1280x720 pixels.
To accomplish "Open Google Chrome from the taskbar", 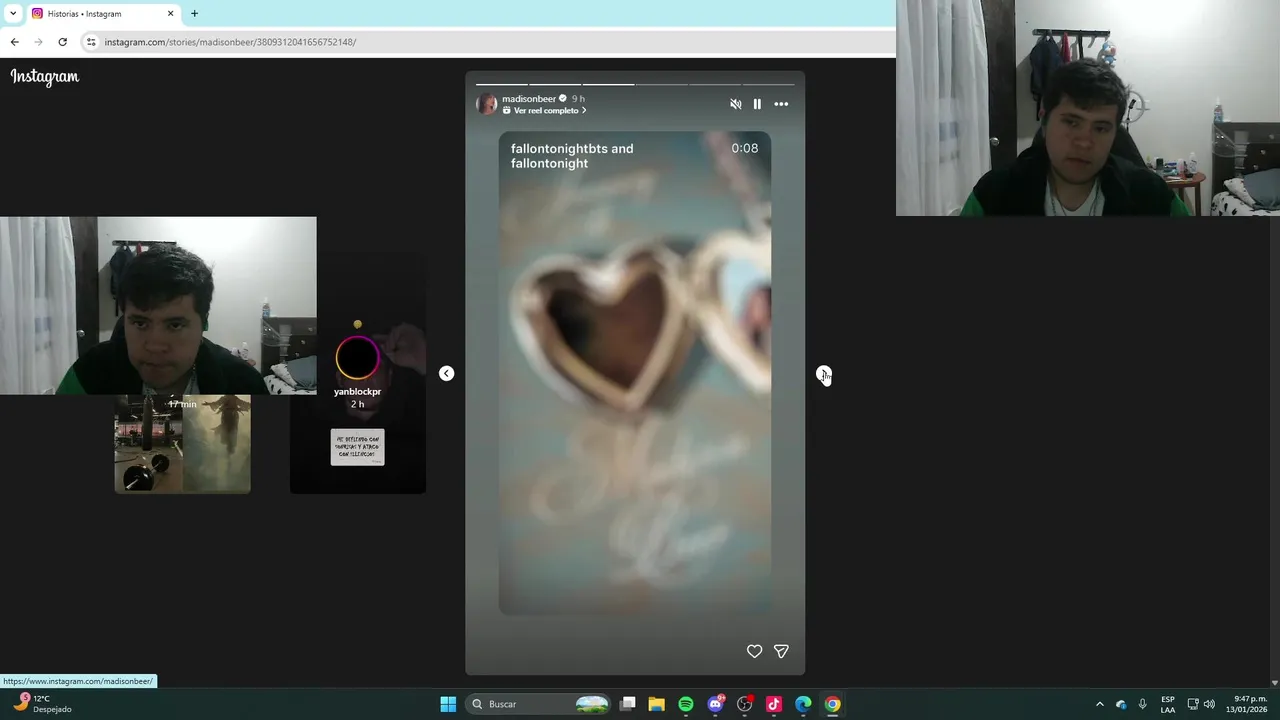I will [x=832, y=704].
